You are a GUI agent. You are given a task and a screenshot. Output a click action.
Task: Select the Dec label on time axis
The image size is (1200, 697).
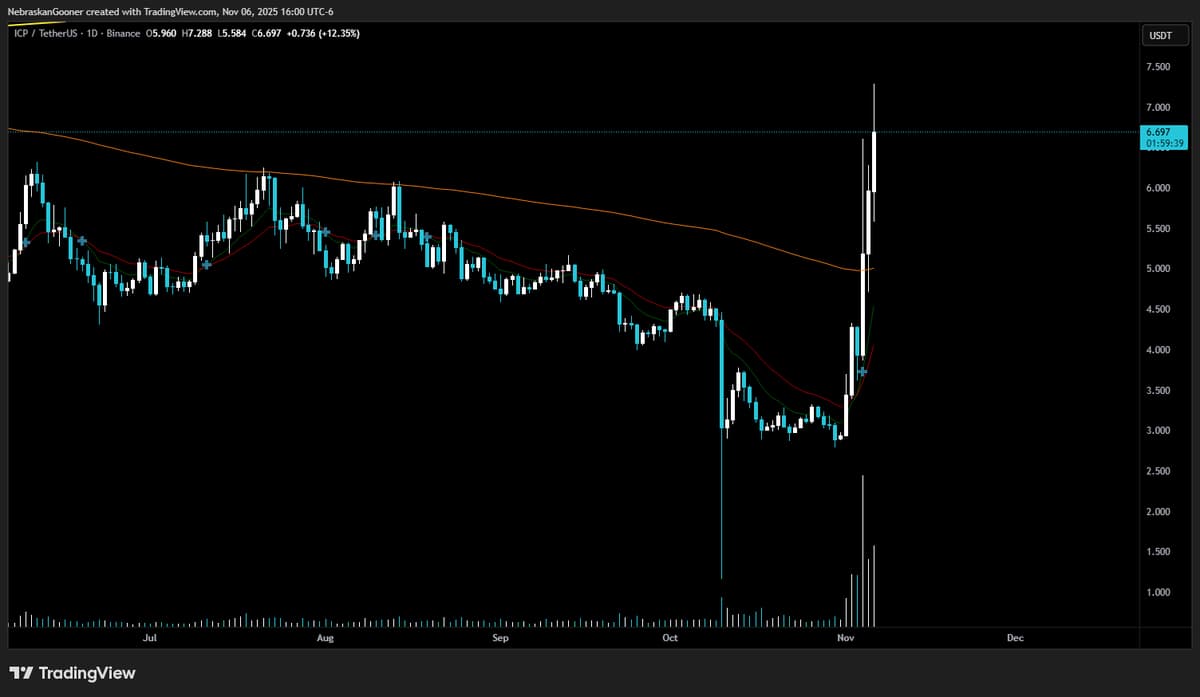[1015, 637]
